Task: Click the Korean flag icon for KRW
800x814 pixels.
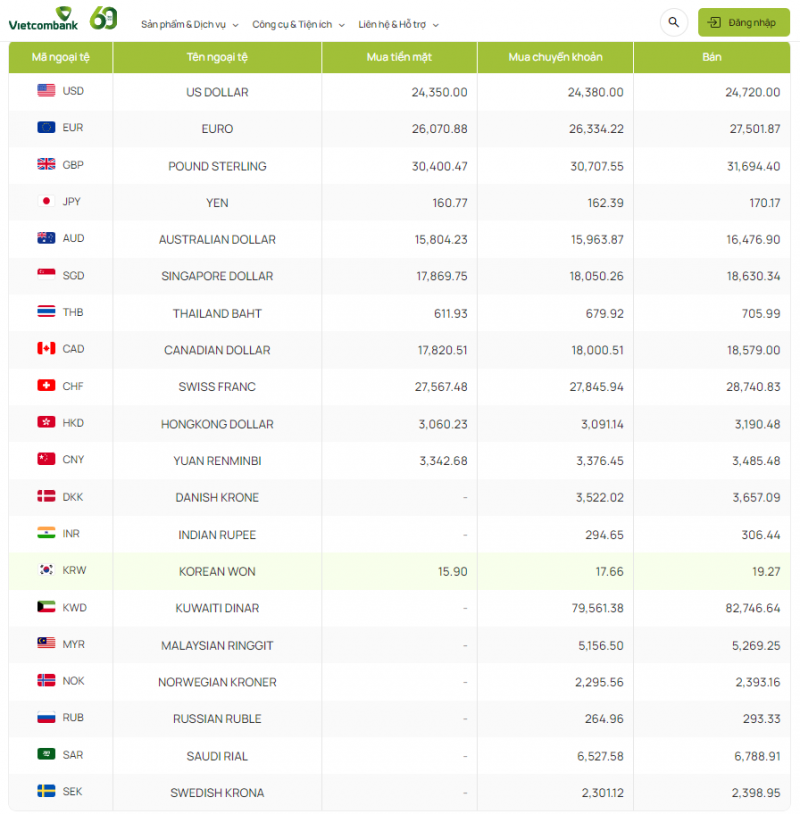Action: [x=46, y=570]
